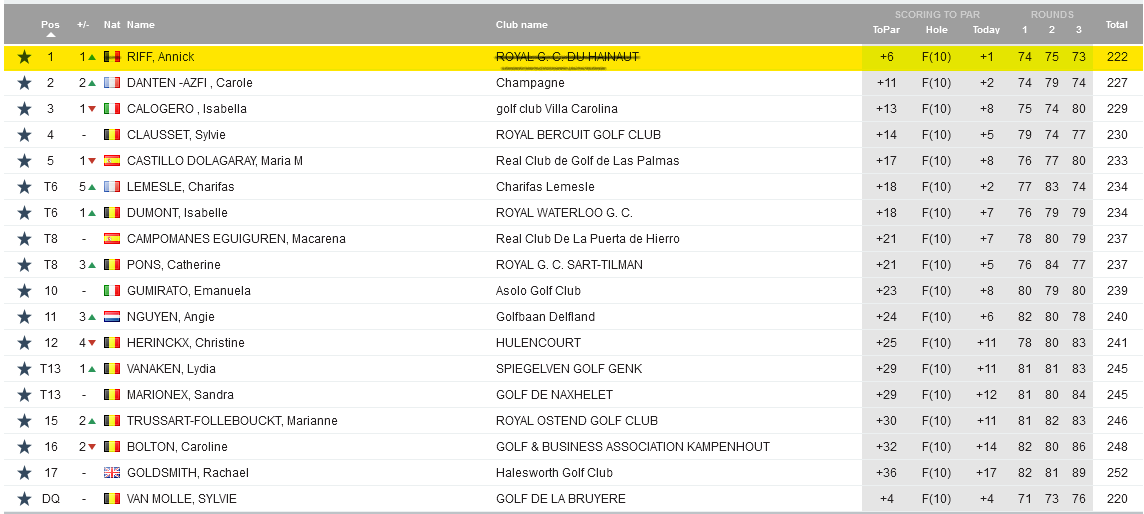Click club SPIEGELVEN GOLF GENK

click(x=569, y=369)
